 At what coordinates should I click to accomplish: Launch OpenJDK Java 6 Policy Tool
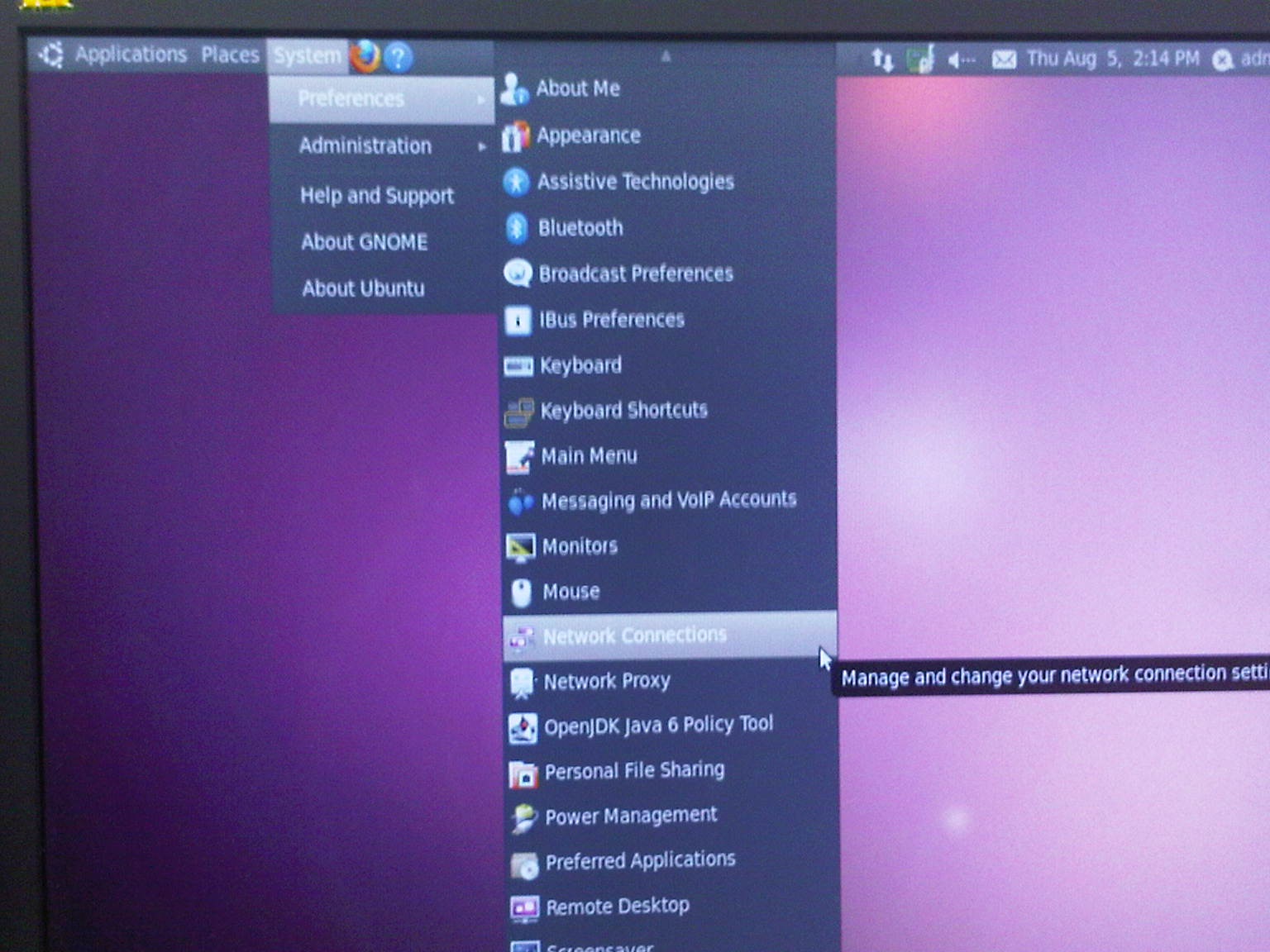tap(670, 726)
